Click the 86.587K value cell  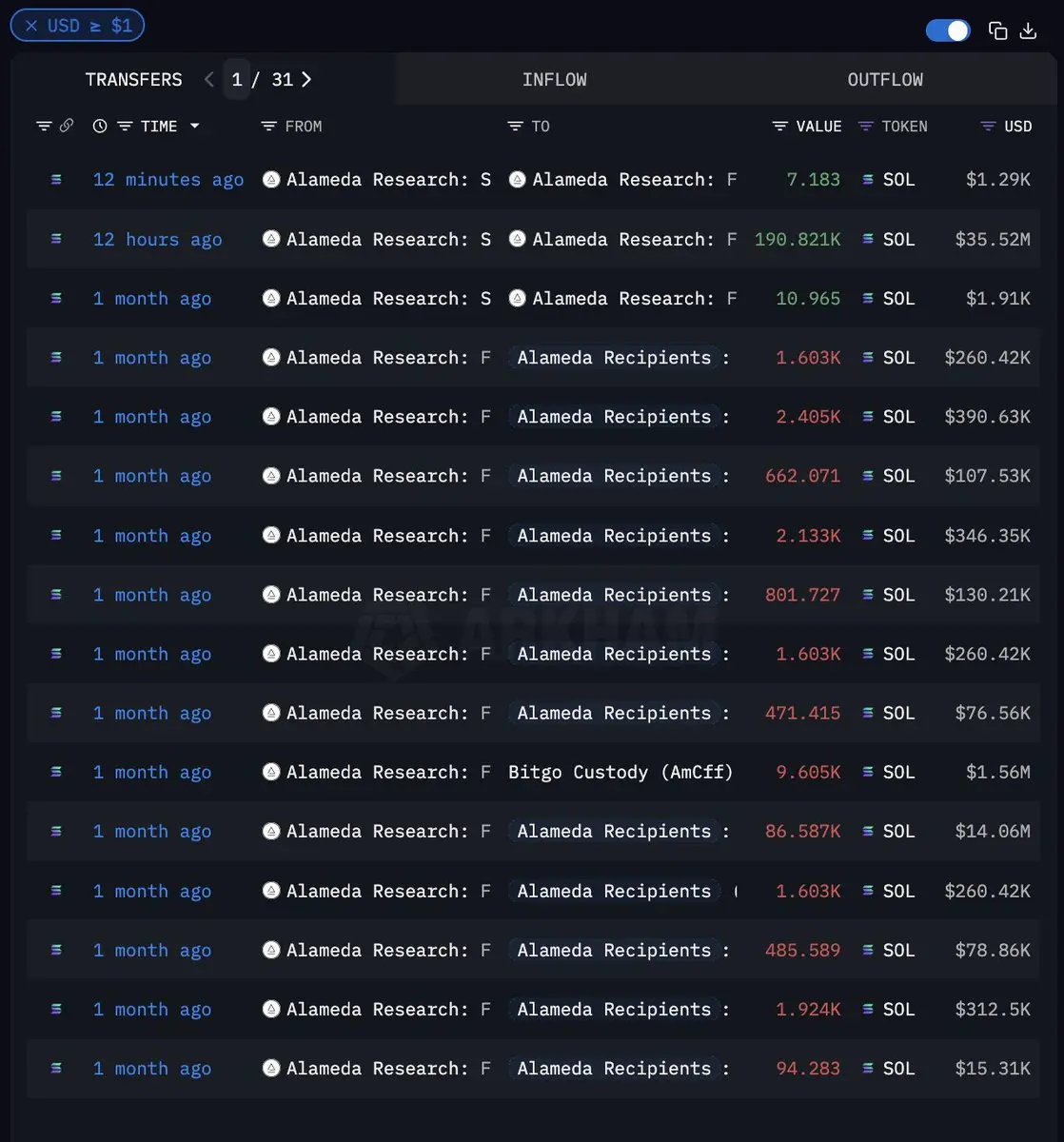pos(803,831)
